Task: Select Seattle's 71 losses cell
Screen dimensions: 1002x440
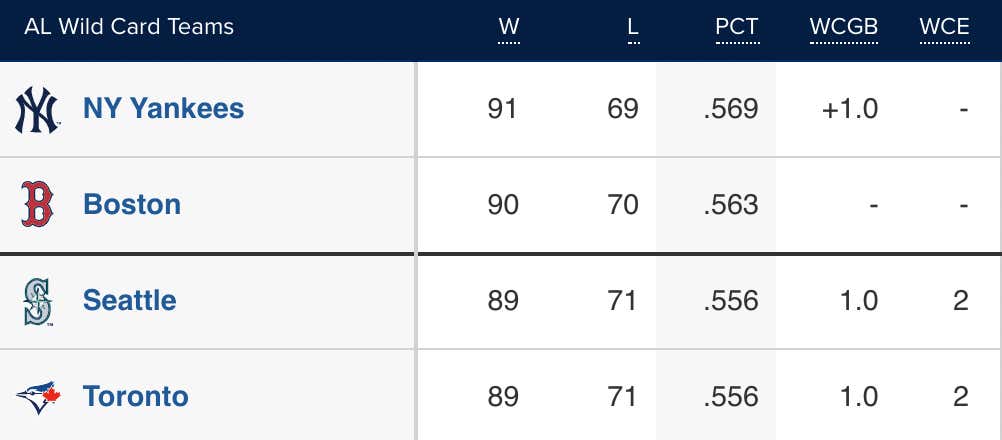Action: click(622, 301)
